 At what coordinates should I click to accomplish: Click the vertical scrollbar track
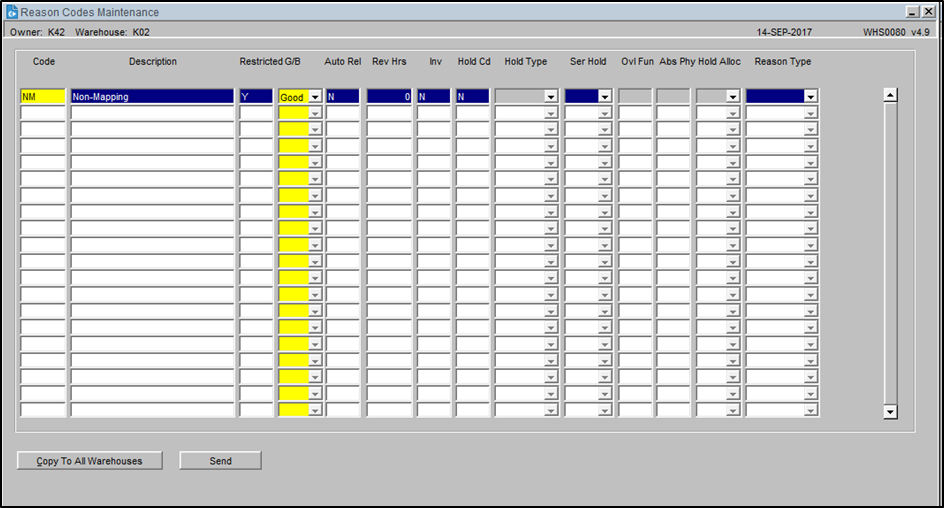point(890,253)
